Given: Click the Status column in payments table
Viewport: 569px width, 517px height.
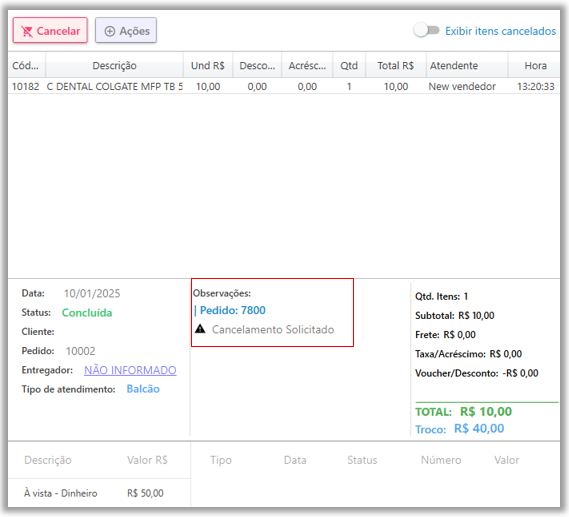Looking at the screenshot, I should pos(362,460).
